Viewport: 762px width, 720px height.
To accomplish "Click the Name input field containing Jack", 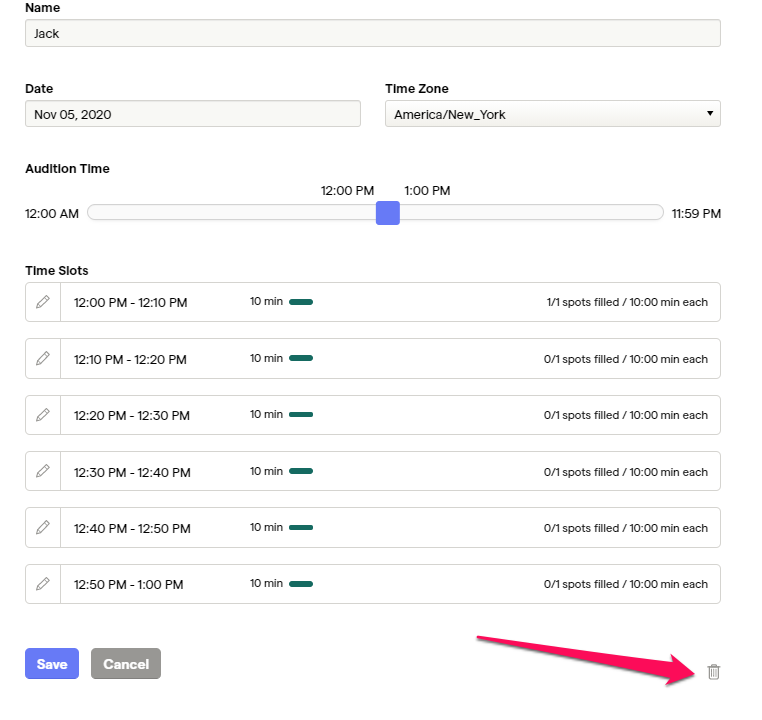I will coord(372,33).
